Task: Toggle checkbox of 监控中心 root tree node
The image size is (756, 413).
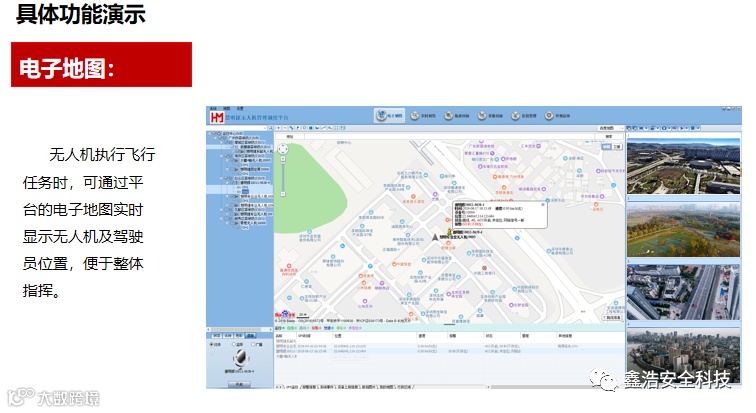Action: pyautogui.click(x=215, y=133)
